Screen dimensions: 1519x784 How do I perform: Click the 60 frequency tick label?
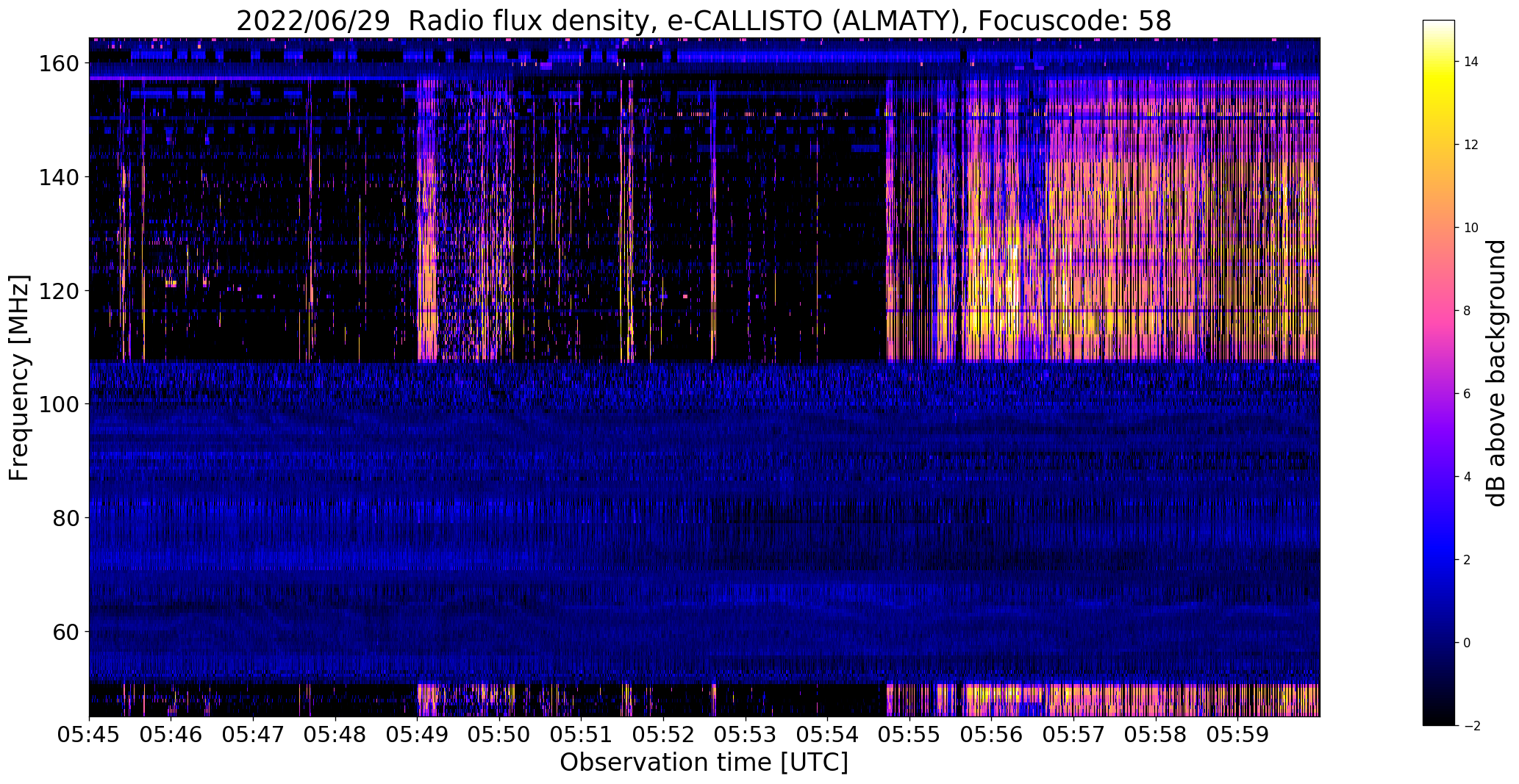(66, 631)
